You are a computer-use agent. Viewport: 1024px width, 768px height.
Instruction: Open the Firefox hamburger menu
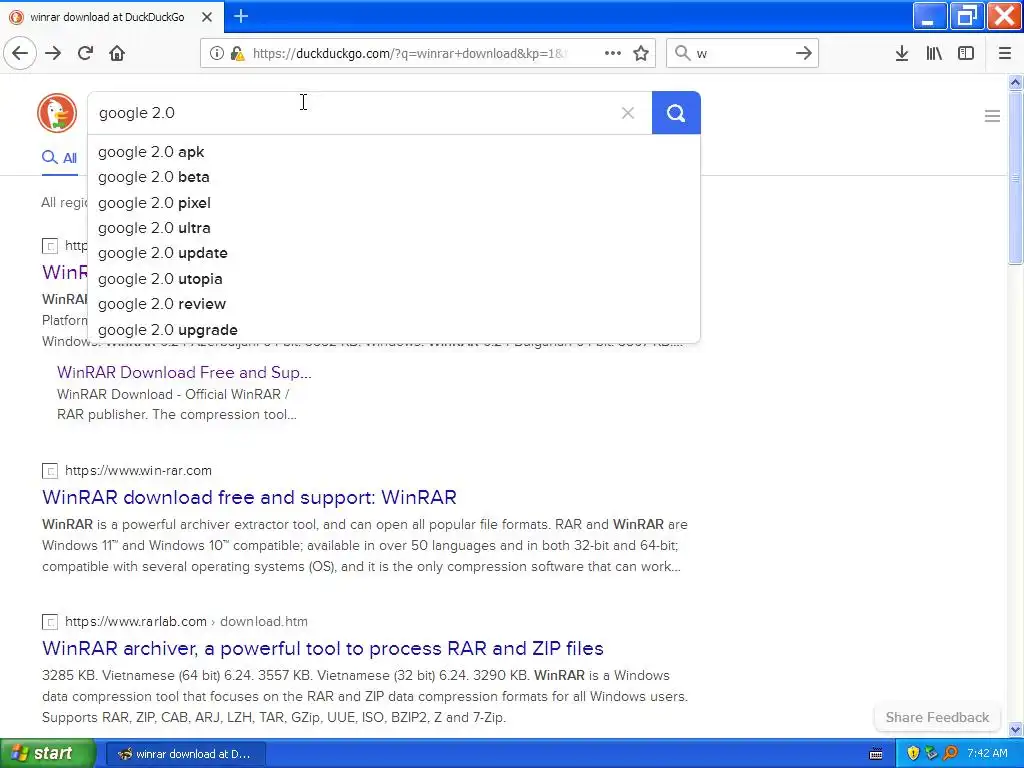coord(1005,53)
